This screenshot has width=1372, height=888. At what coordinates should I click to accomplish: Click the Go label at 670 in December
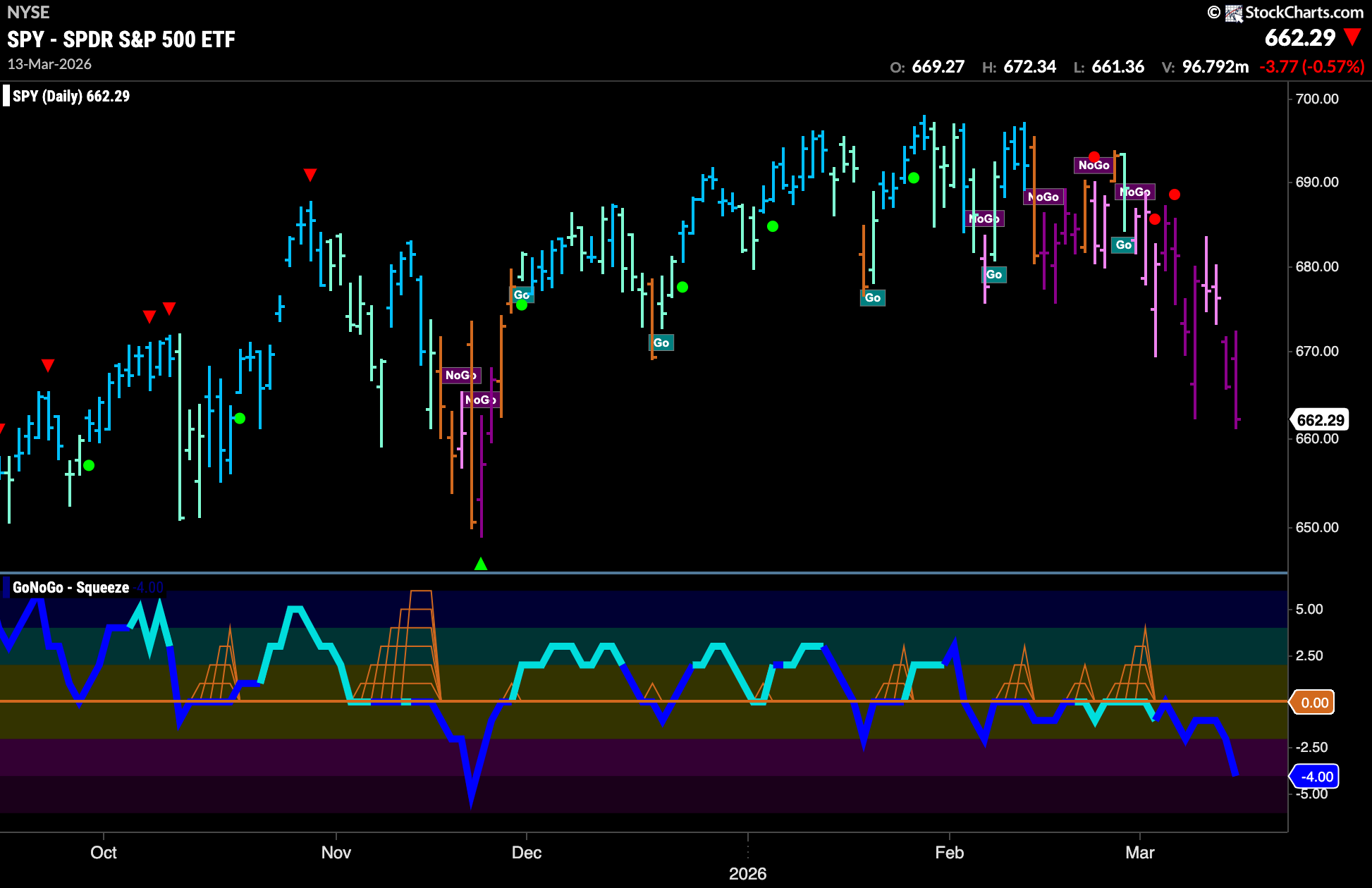[x=661, y=343]
